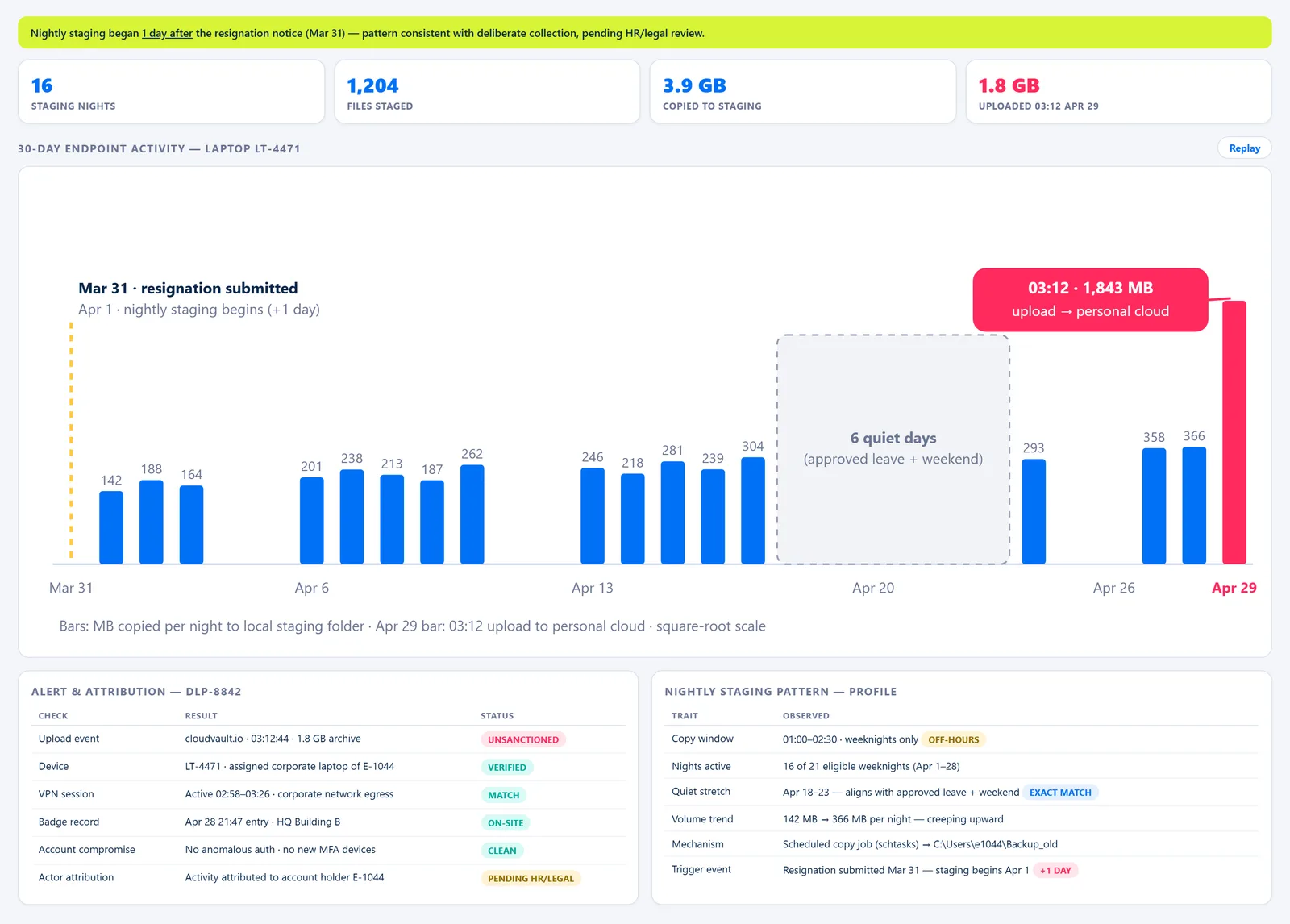1290x924 pixels.
Task: Click the OFF-HOURS tag
Action: tap(954, 739)
